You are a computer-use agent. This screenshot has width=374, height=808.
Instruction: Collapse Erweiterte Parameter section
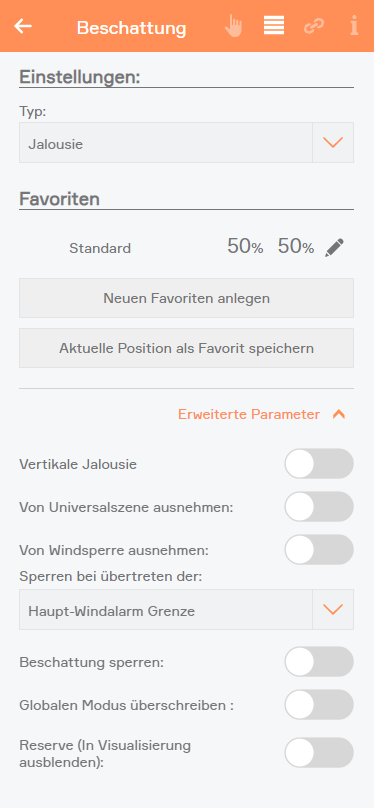262,414
